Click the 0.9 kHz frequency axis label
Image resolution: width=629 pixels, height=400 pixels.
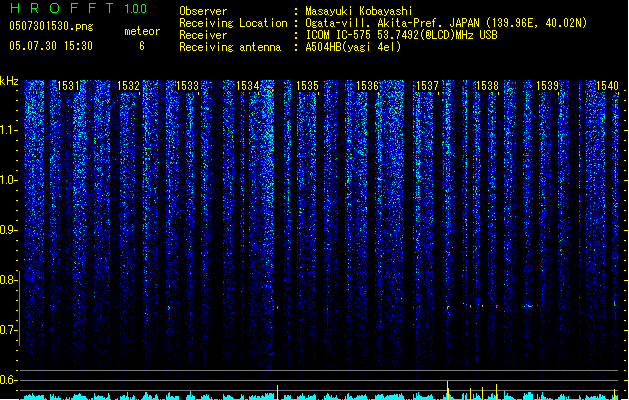(x=8, y=230)
